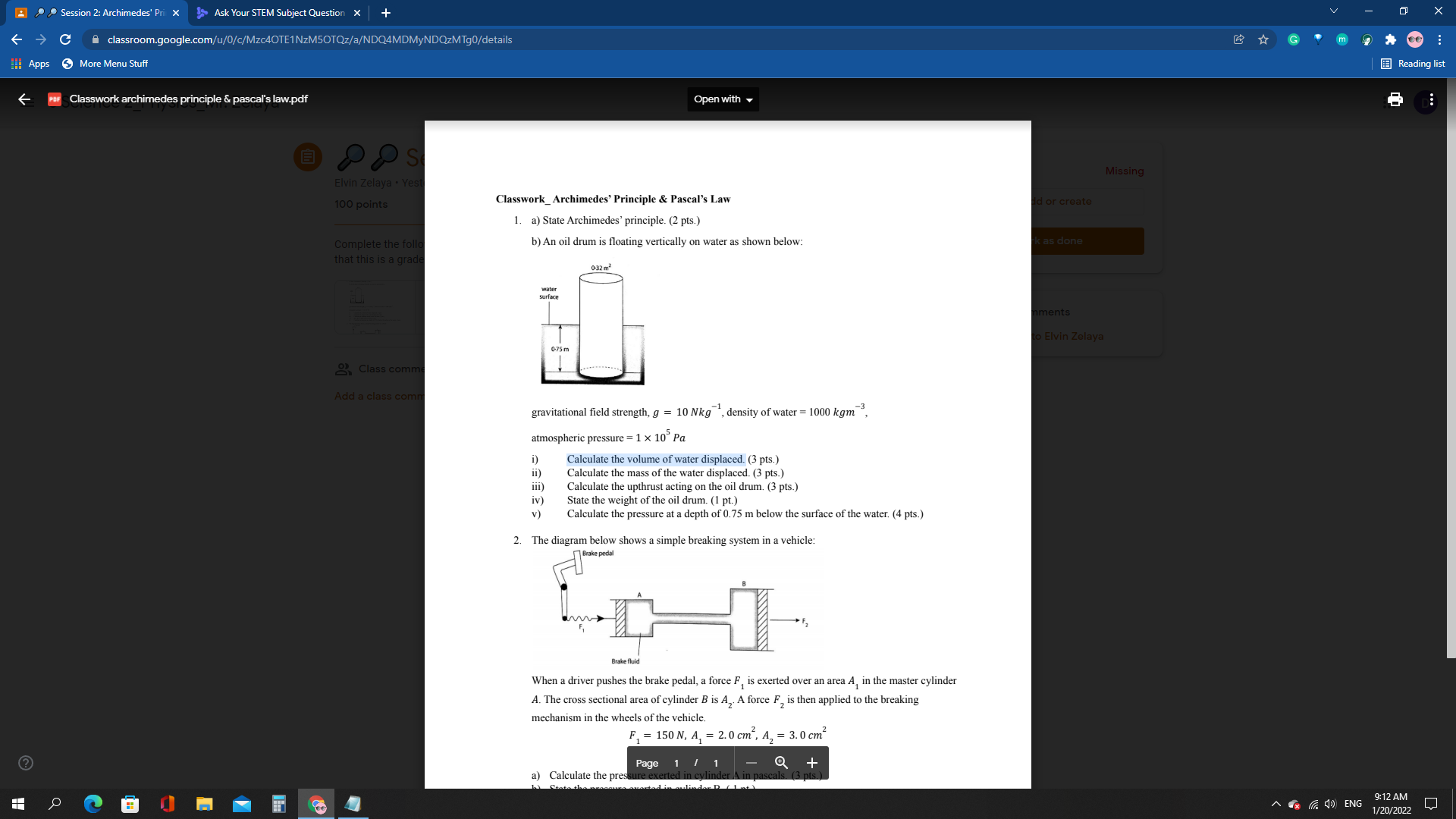Viewport: 1456px width, 819px height.
Task: Go back from the PDF preview
Action: tap(24, 99)
